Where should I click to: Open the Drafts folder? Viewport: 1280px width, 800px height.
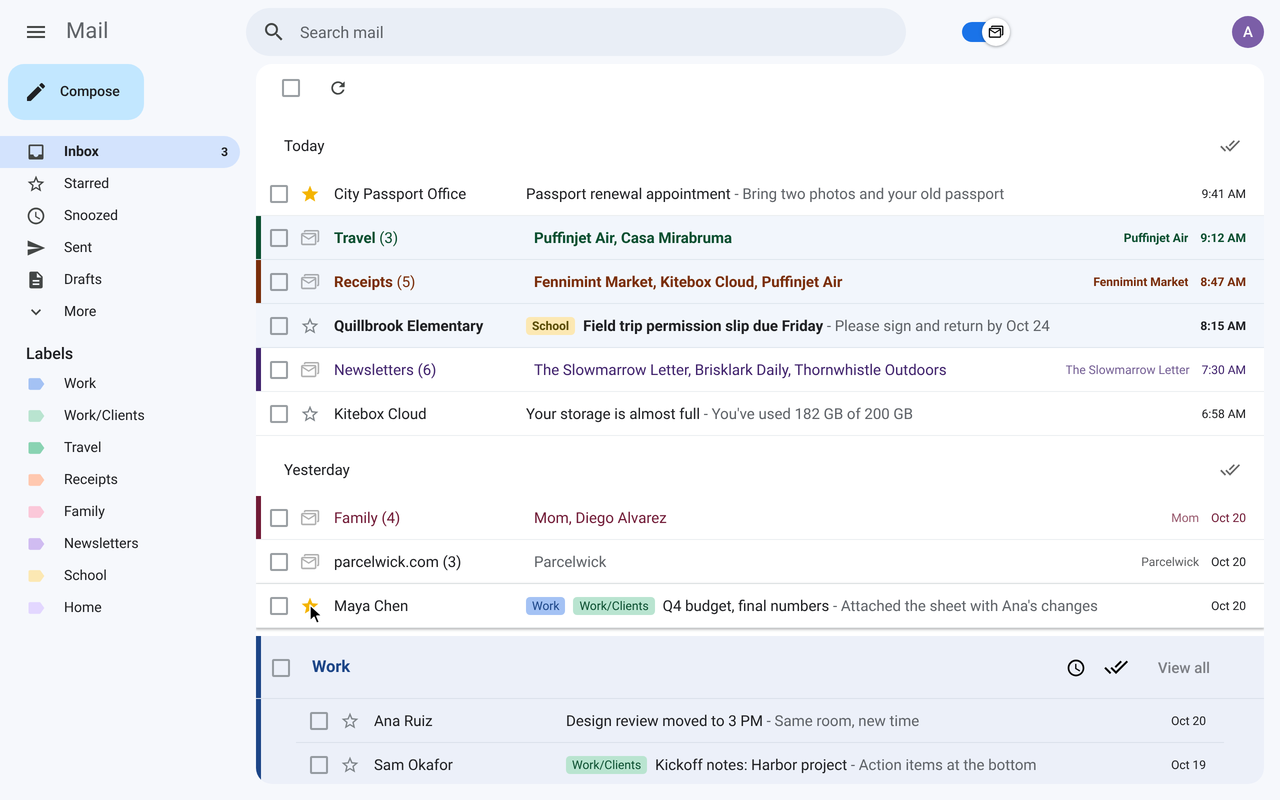[120, 279]
